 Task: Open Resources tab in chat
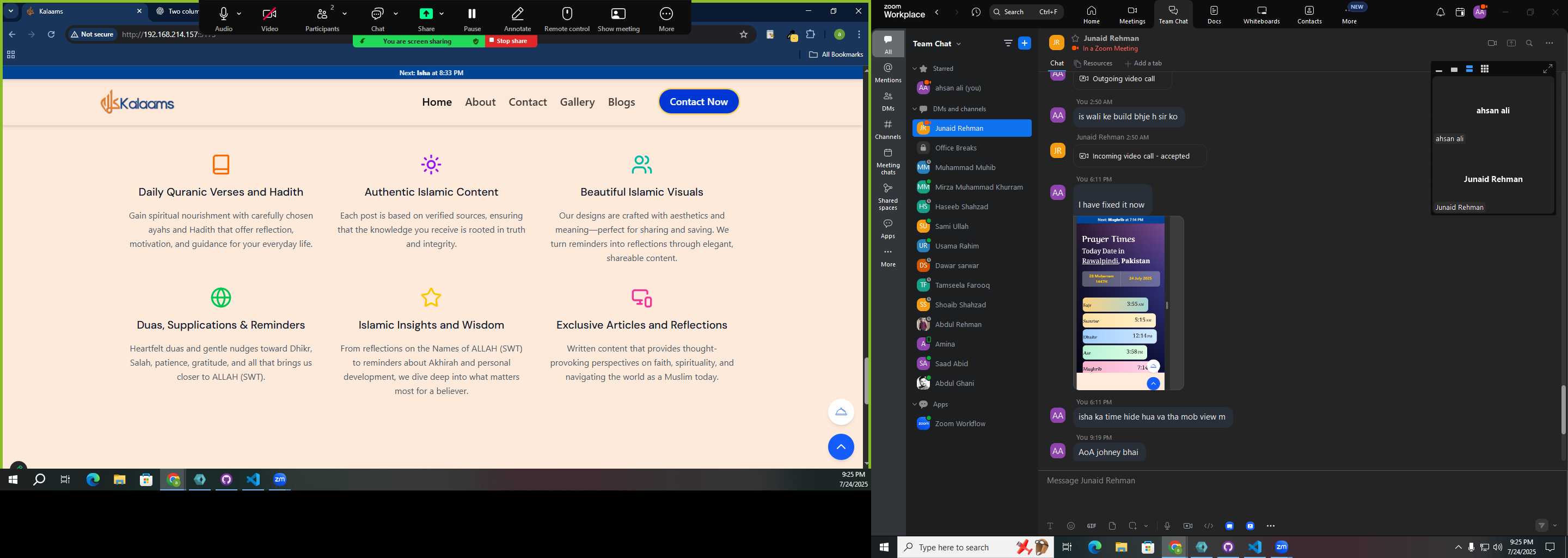tap(1093, 63)
